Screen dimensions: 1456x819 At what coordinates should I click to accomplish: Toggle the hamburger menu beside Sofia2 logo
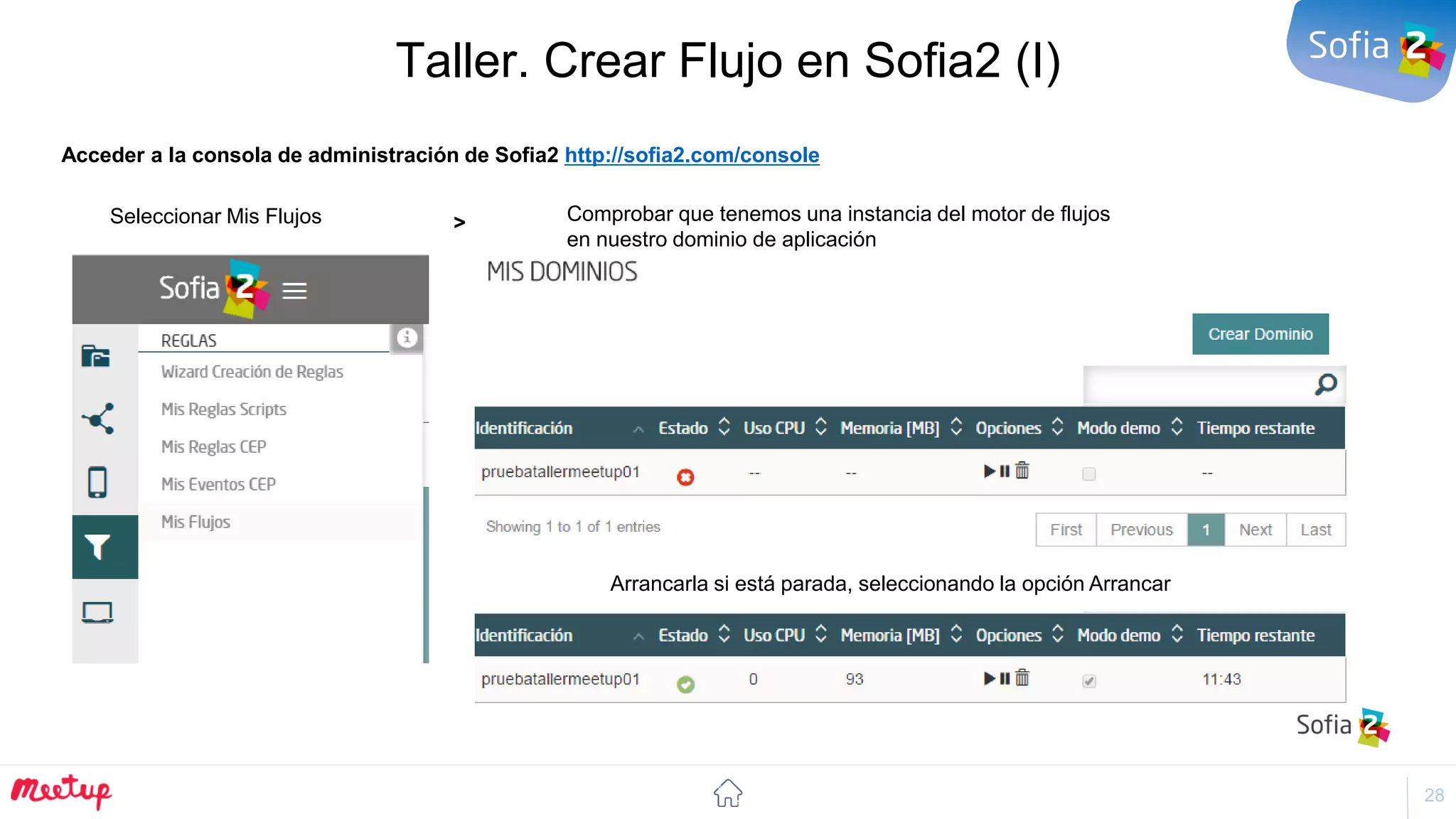coord(294,291)
